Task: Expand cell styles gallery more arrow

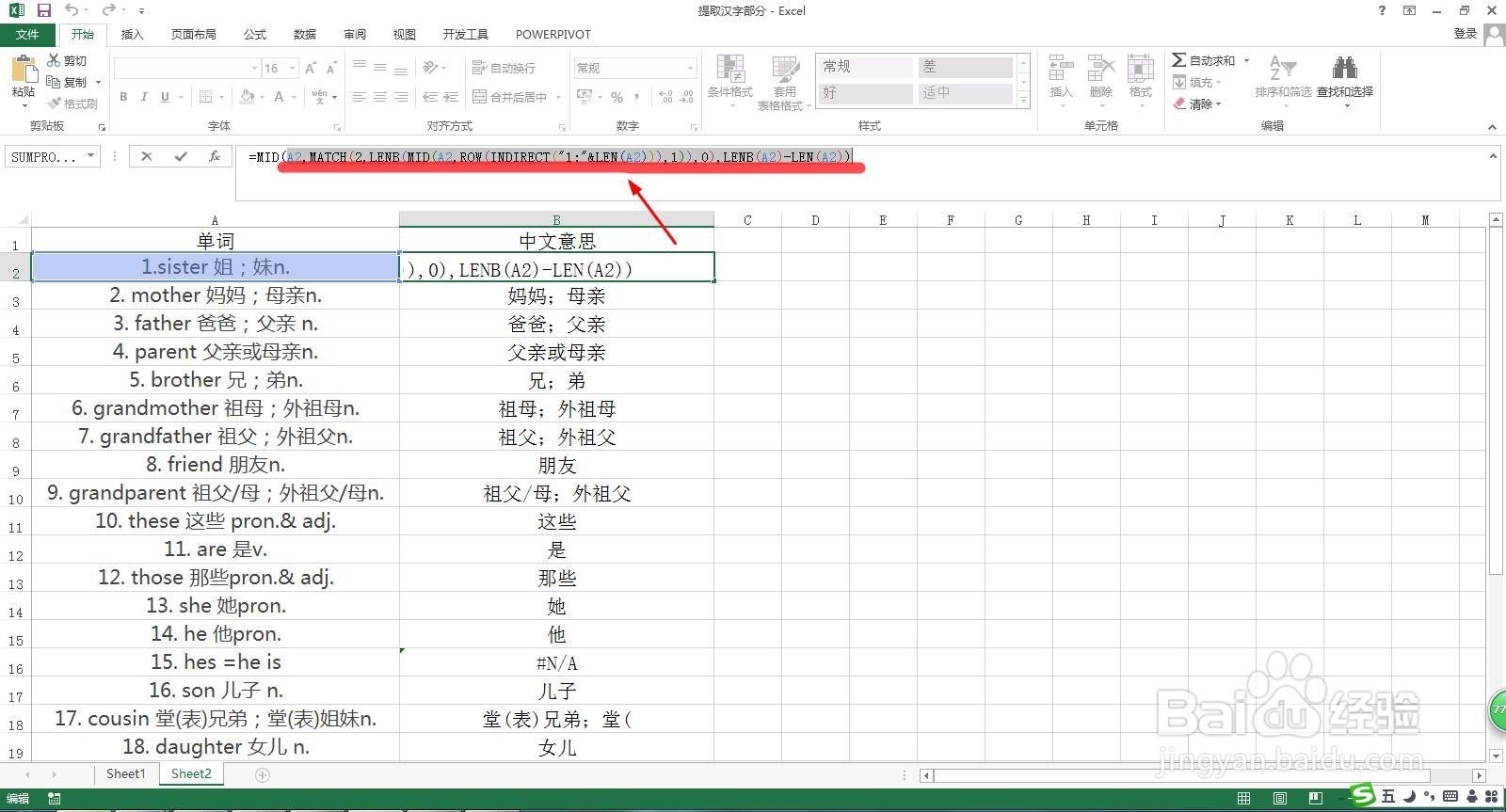Action: (x=1024, y=101)
